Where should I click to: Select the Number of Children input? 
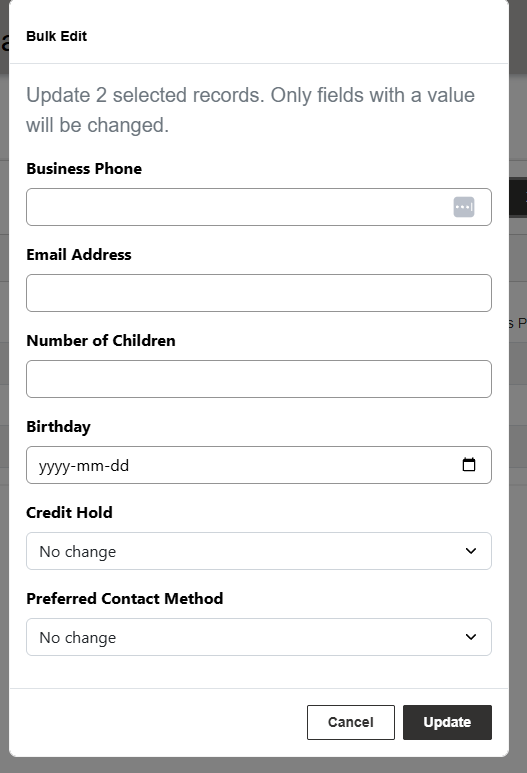pyautogui.click(x=259, y=379)
